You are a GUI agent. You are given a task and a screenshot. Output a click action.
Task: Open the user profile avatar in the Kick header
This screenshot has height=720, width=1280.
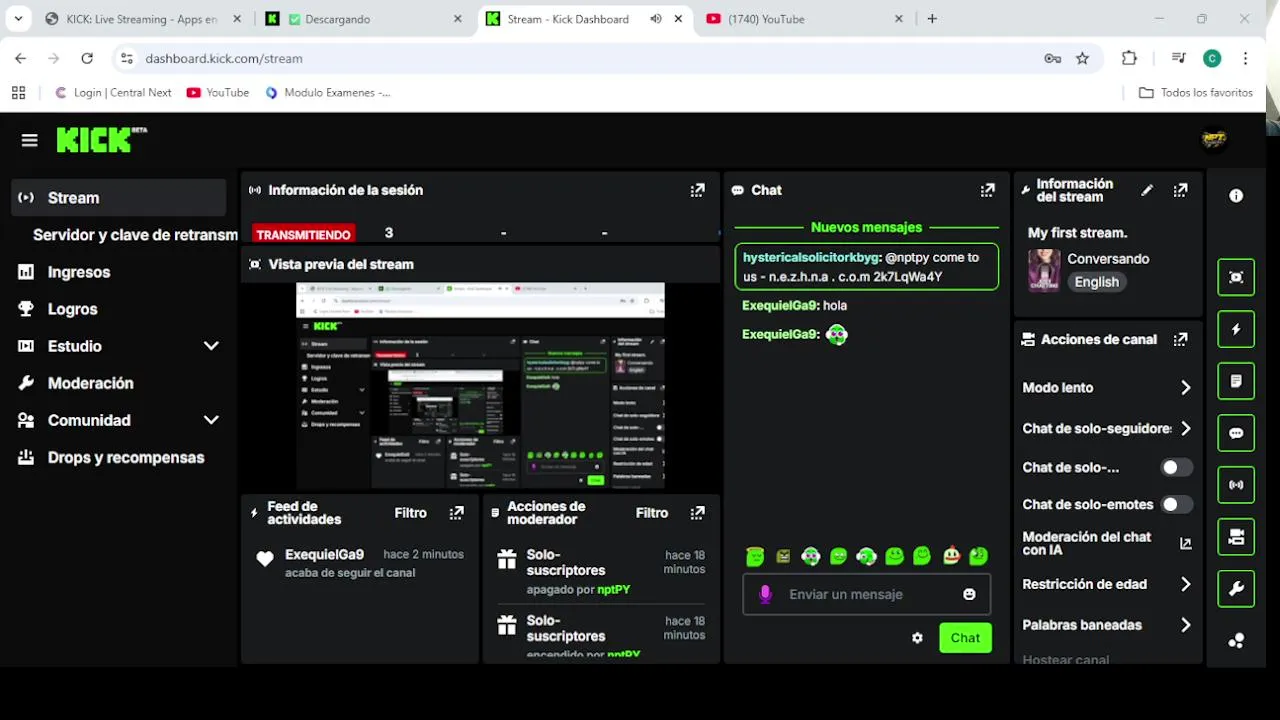pyautogui.click(x=1214, y=140)
